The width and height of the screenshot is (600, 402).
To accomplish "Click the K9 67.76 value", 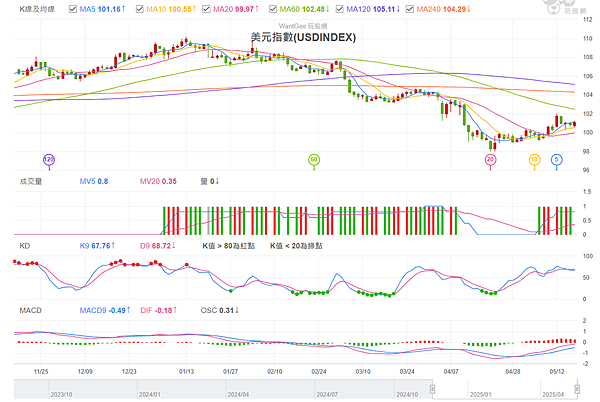I will pos(97,246).
